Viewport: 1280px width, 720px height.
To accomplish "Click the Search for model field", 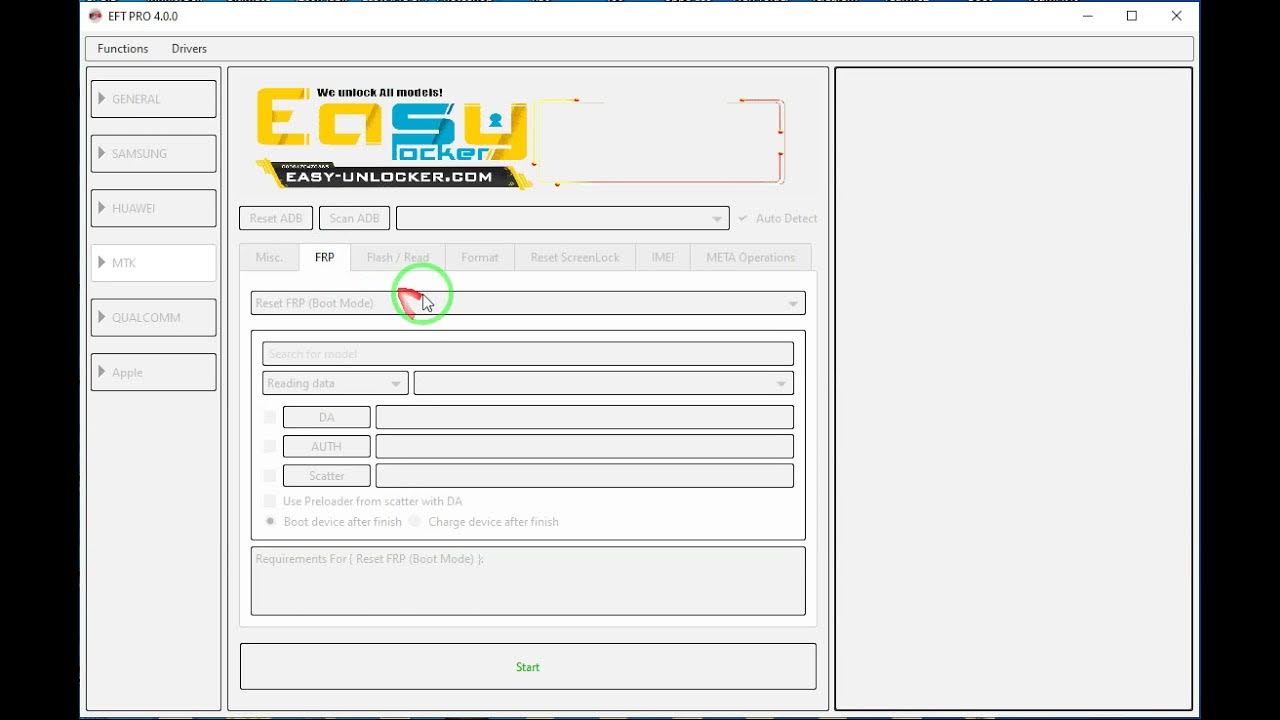I will [528, 354].
